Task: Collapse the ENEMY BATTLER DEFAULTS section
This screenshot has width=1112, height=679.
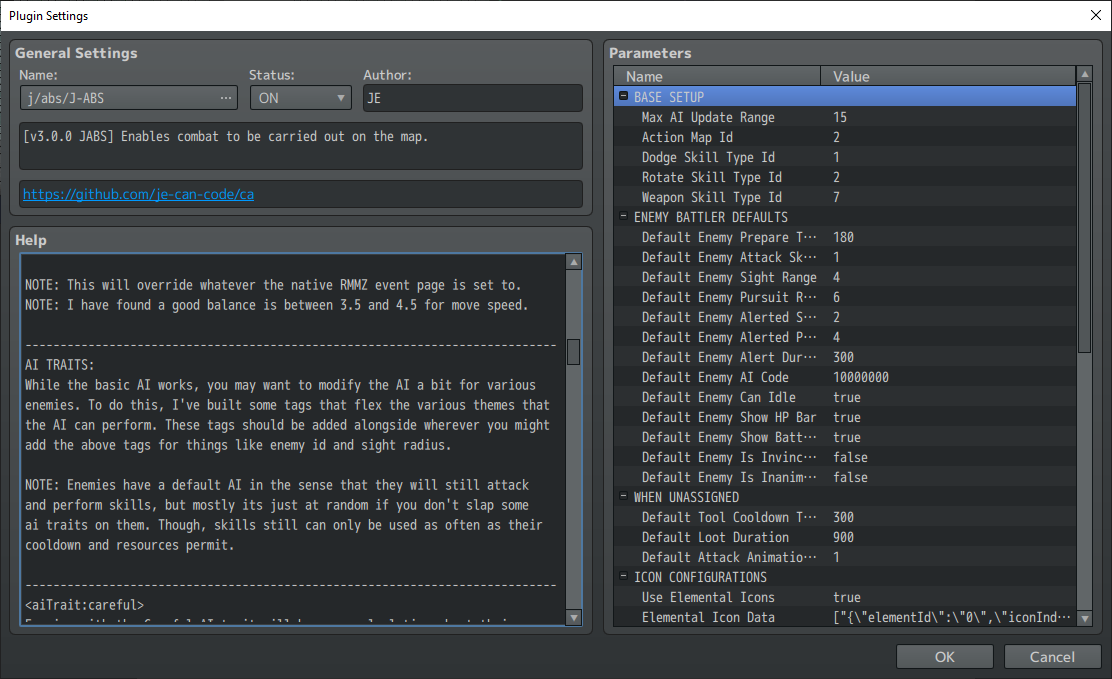Action: [x=623, y=216]
